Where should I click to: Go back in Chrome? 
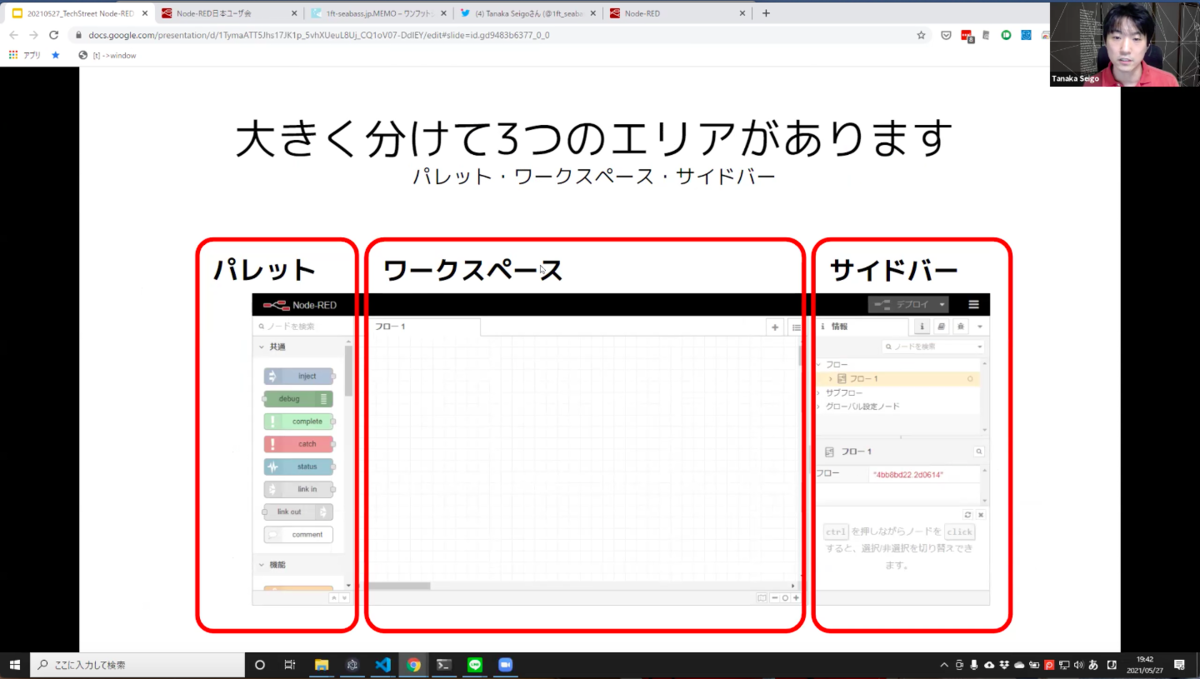tap(14, 35)
